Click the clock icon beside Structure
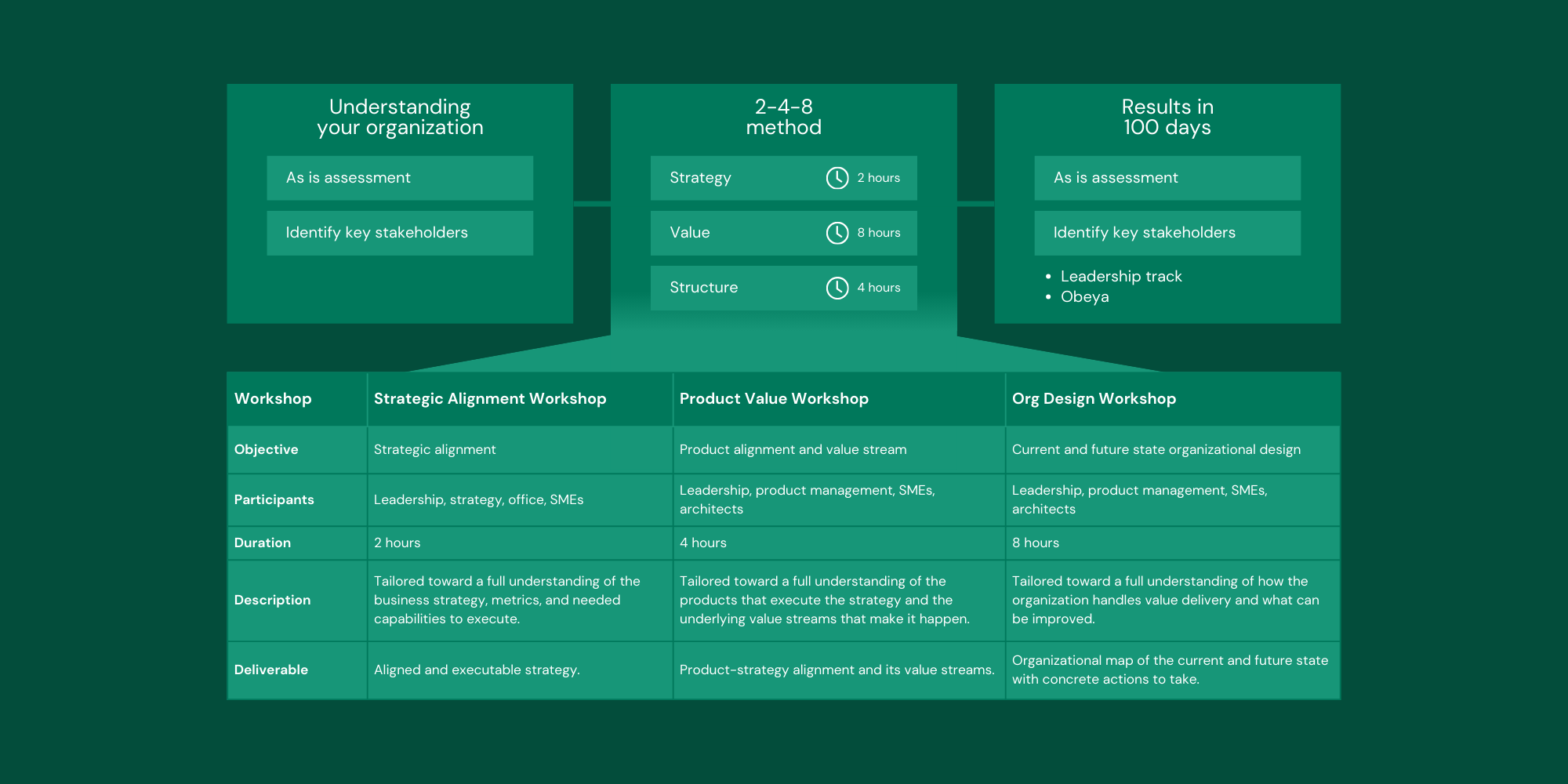The image size is (1568, 784). 837,288
